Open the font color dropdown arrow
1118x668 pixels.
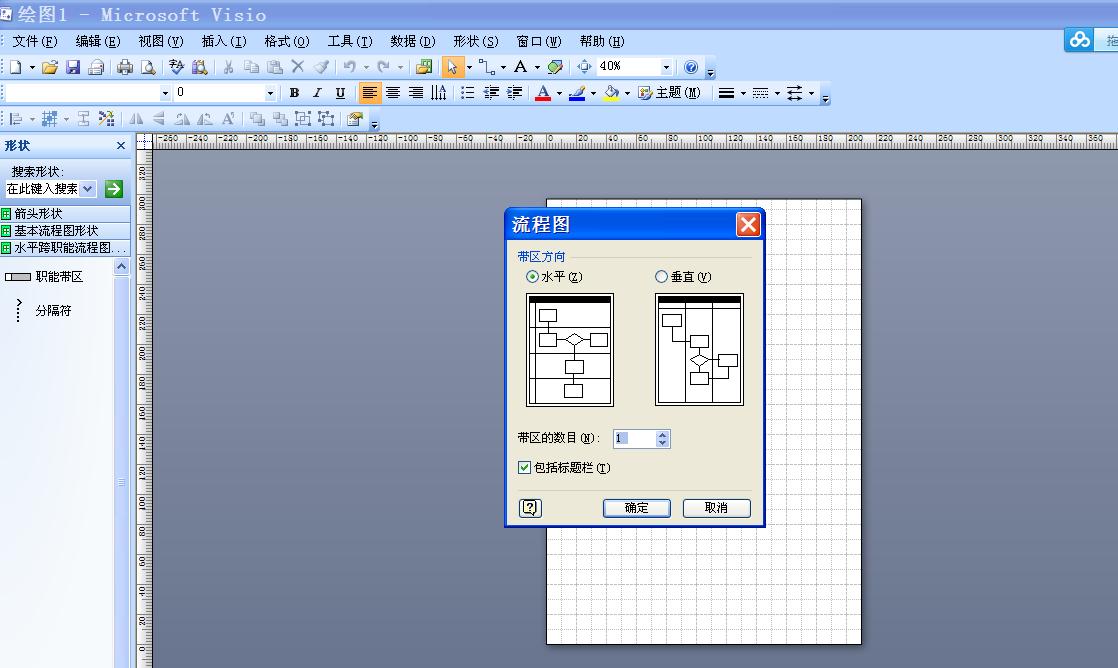pyautogui.click(x=558, y=92)
